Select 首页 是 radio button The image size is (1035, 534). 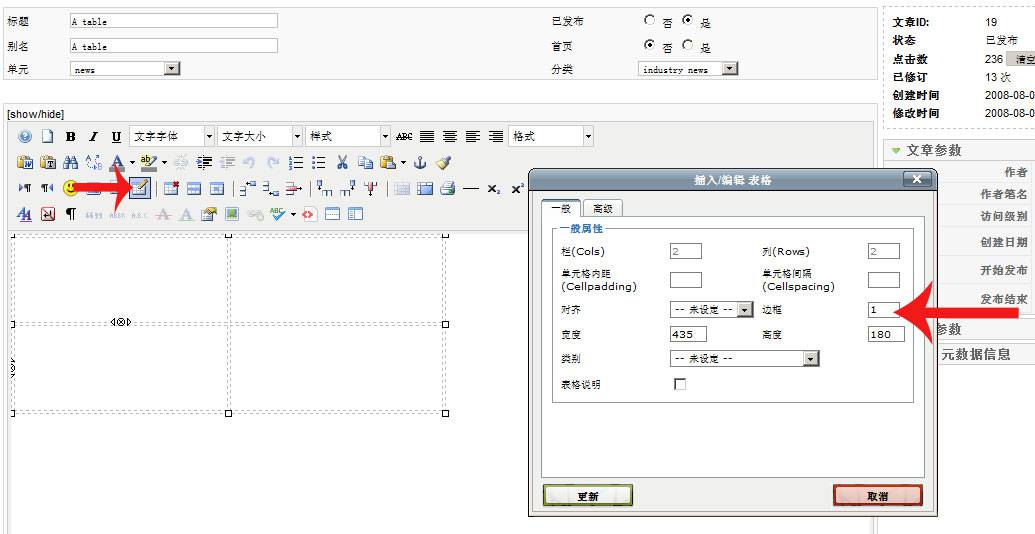point(688,46)
